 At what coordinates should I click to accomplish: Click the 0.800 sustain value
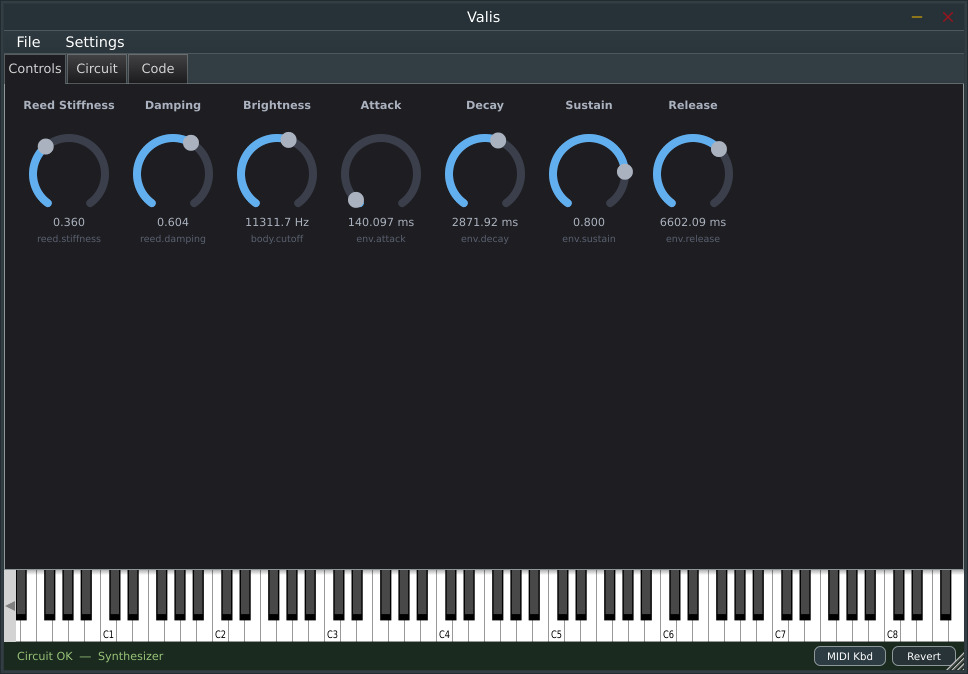tap(589, 222)
